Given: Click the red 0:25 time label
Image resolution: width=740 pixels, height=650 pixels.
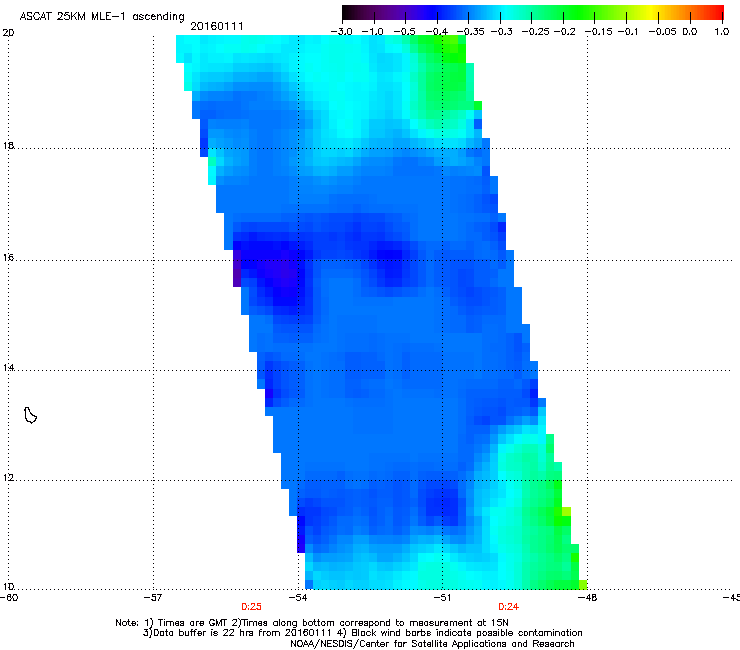Looking at the screenshot, I should click(251, 607).
